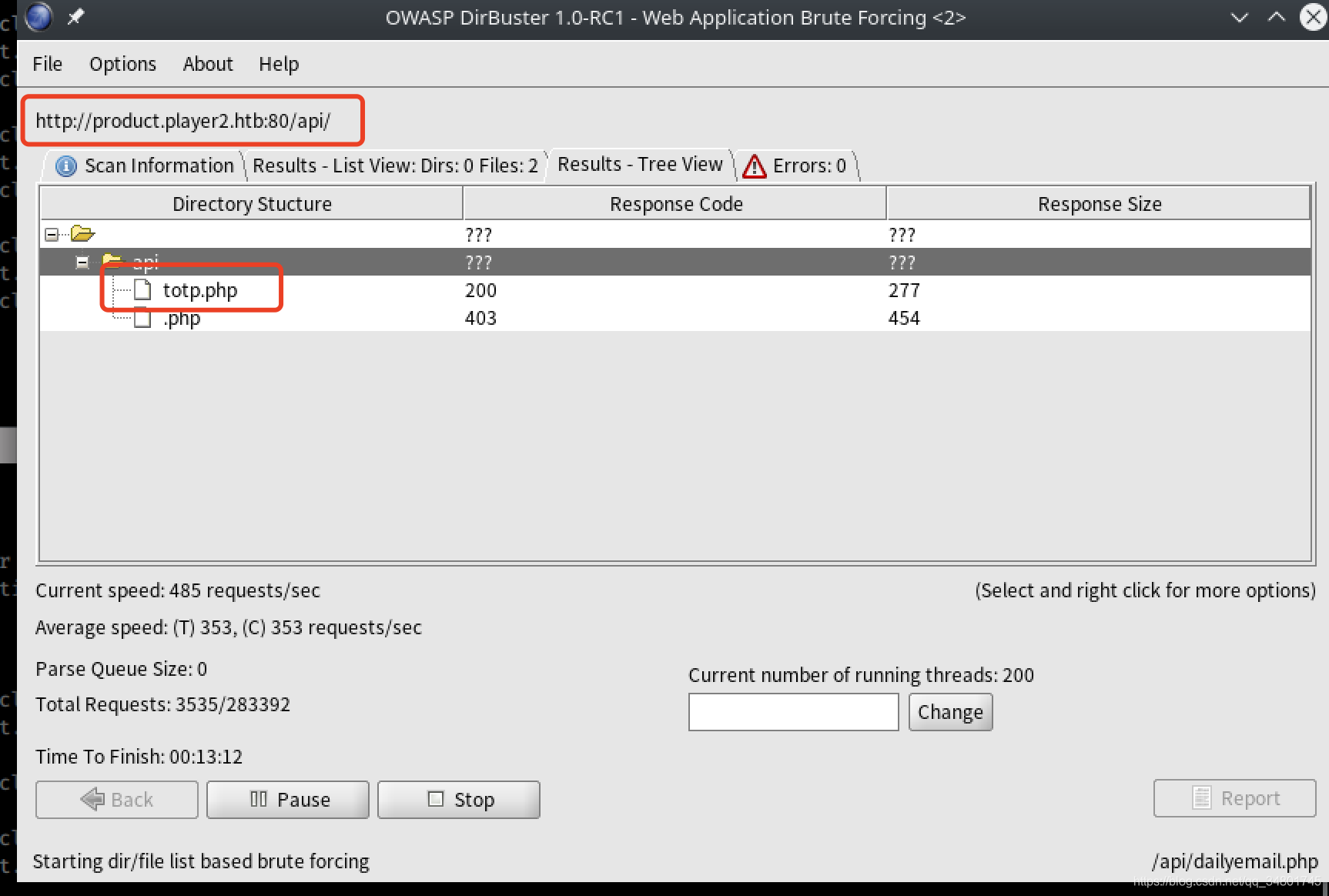This screenshot has width=1329, height=896.
Task: Switch to the Scan Information tab
Action: (145, 165)
